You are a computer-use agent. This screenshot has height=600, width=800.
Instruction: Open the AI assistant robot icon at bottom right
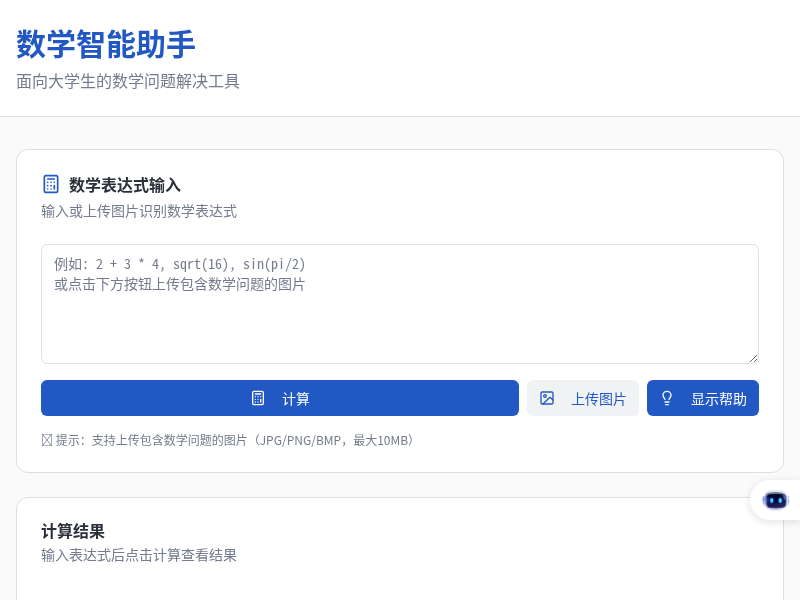[x=775, y=500]
